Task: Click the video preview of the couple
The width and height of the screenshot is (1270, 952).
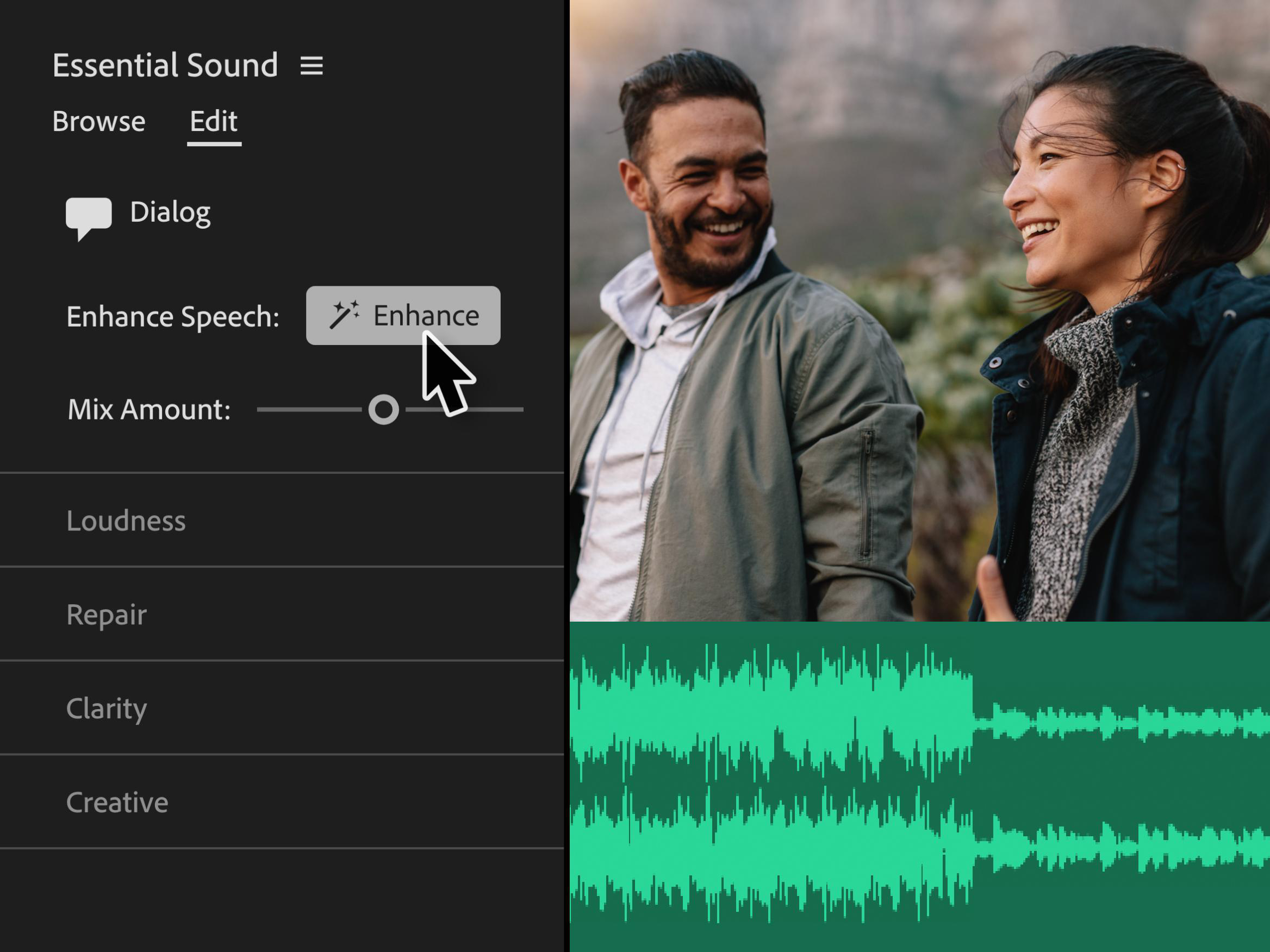Action: 919,310
